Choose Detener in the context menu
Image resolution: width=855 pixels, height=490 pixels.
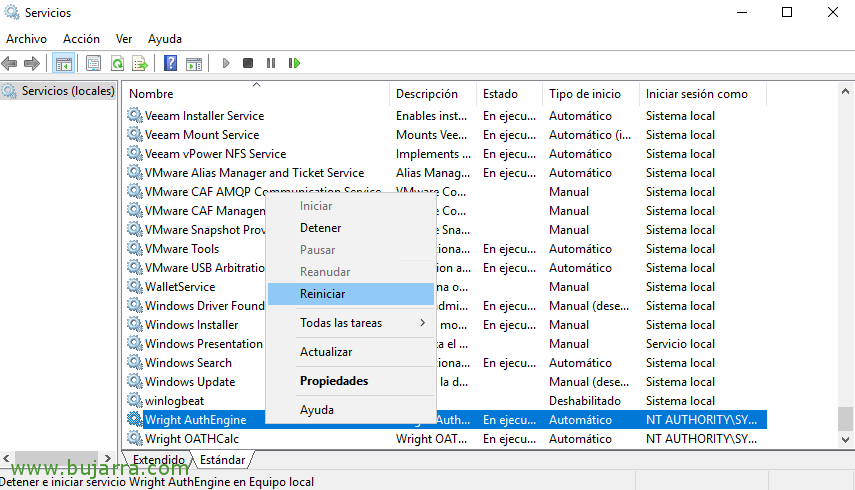(x=351, y=228)
